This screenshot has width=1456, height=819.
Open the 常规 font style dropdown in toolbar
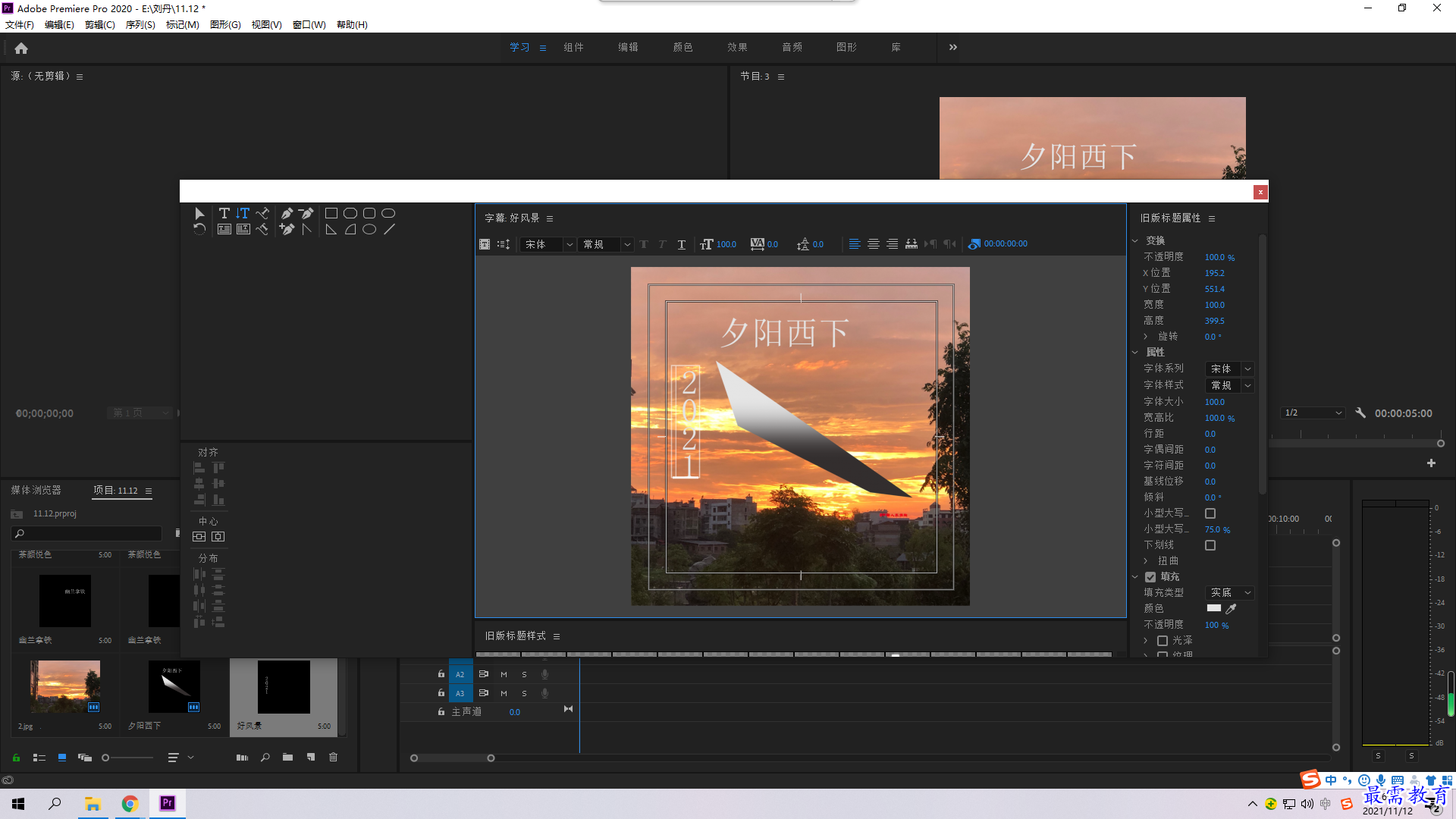pyautogui.click(x=605, y=244)
